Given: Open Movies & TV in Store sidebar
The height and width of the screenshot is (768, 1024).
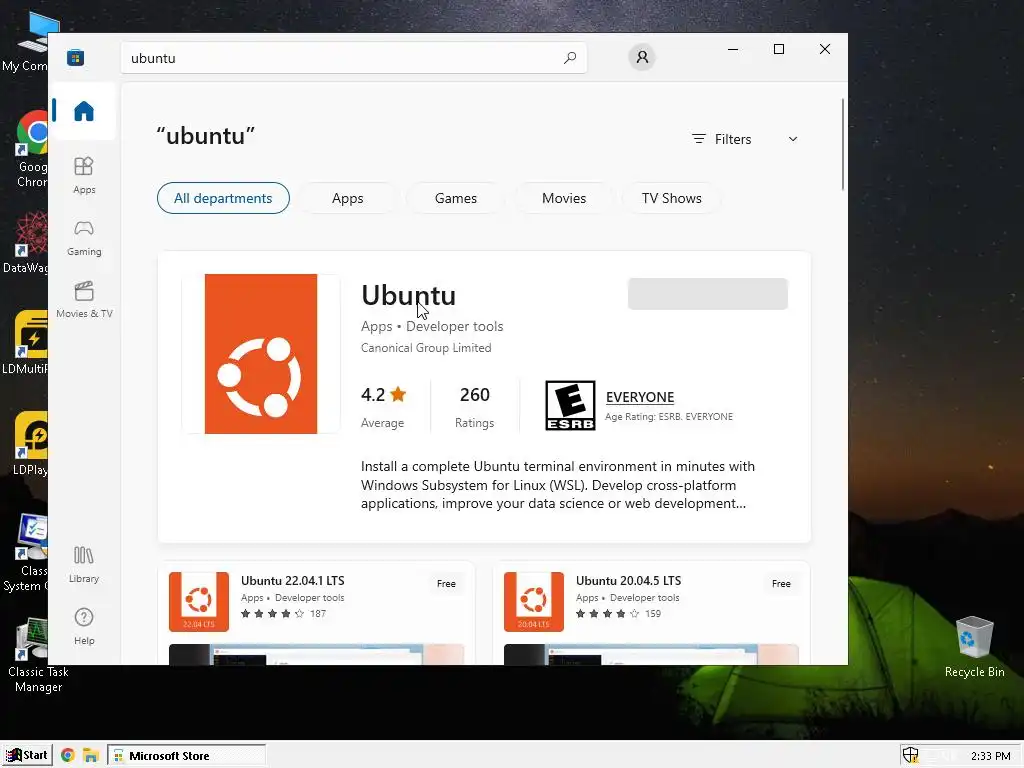Looking at the screenshot, I should pyautogui.click(x=84, y=300).
